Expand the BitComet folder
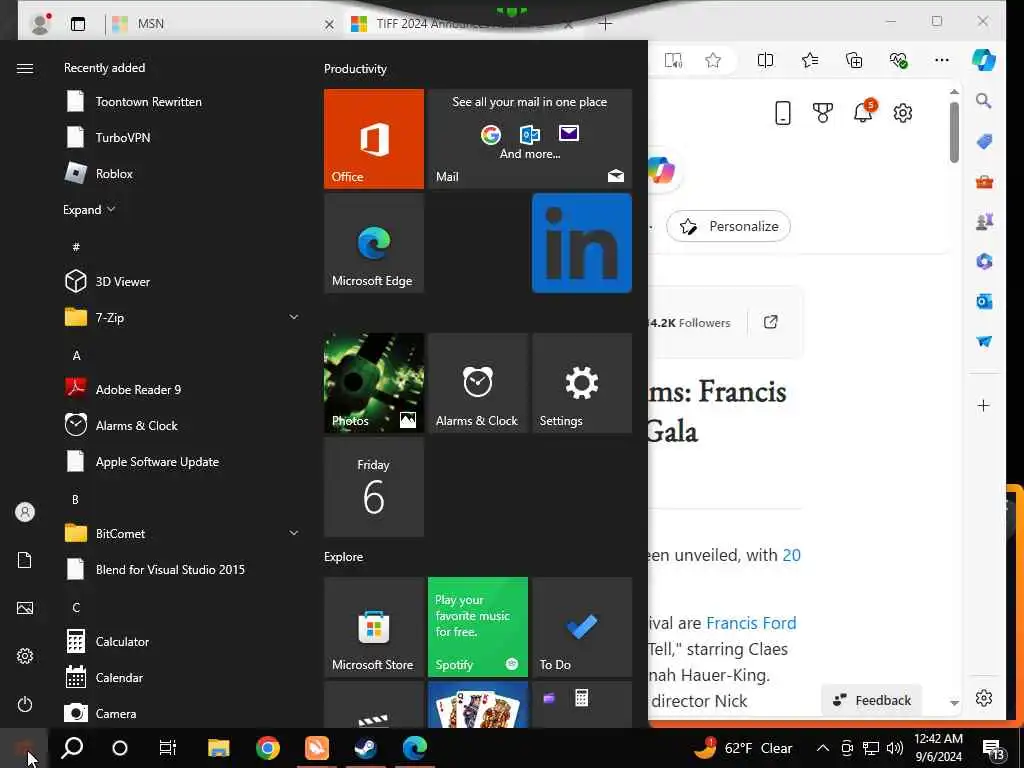This screenshot has width=1024, height=768. click(294, 533)
